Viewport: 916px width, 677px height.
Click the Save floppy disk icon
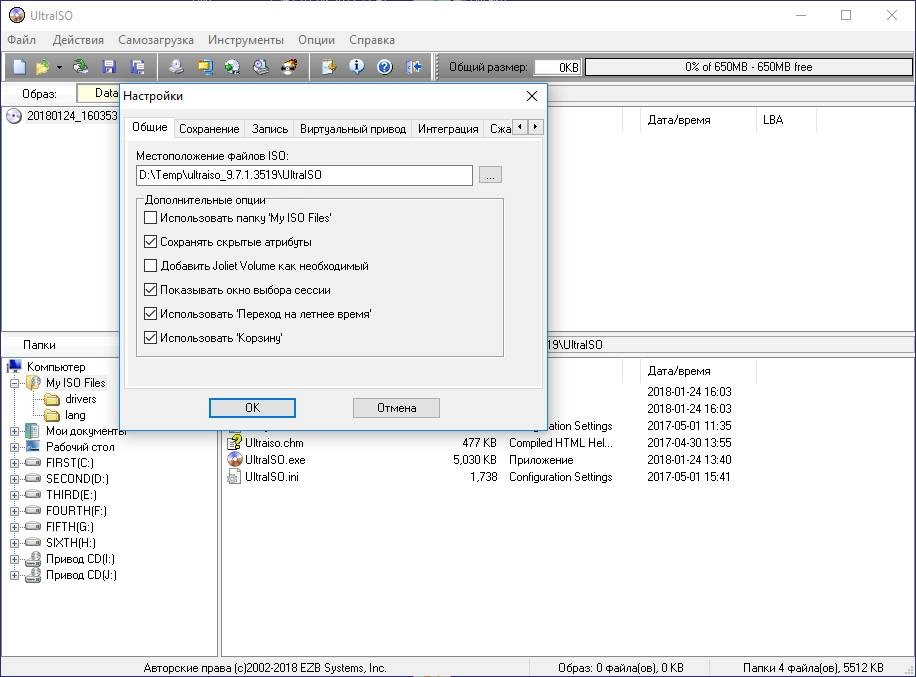click(109, 67)
